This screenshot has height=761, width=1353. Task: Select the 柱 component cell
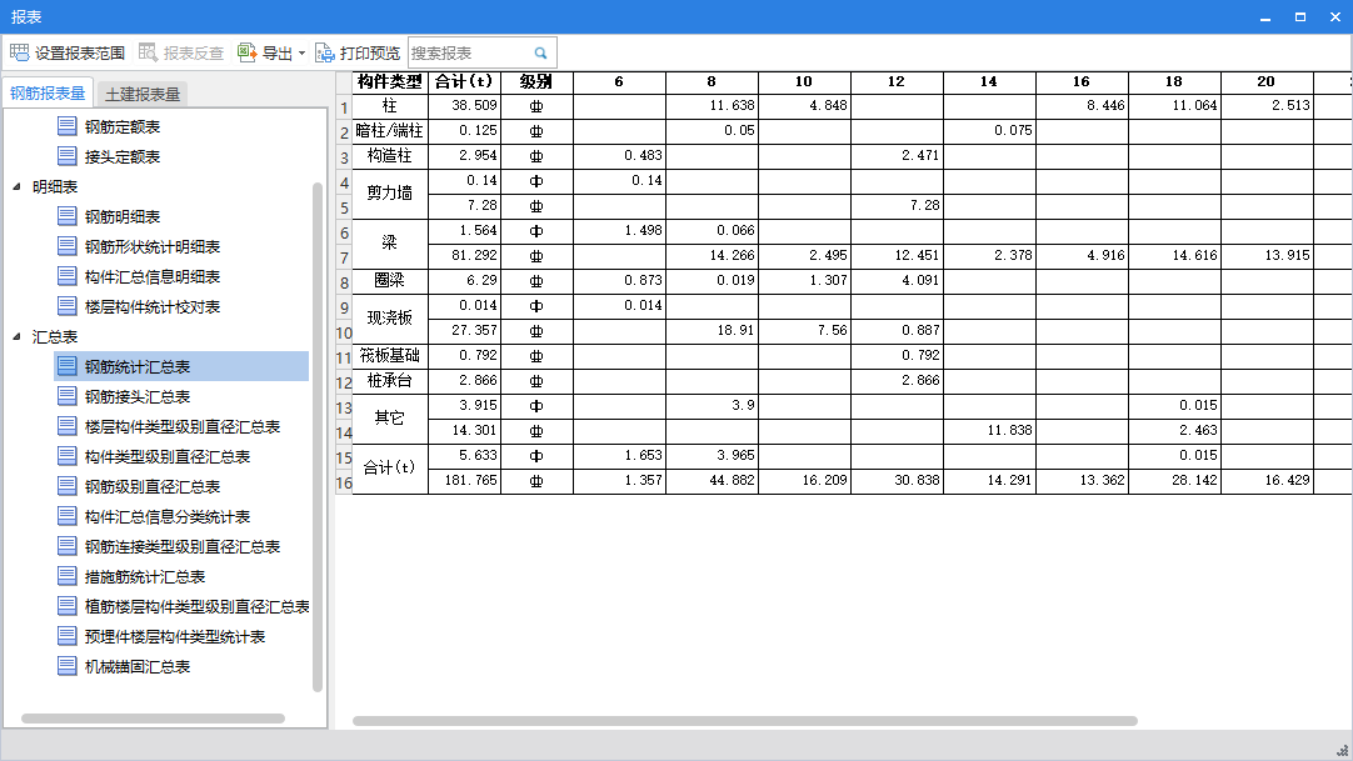pyautogui.click(x=390, y=106)
